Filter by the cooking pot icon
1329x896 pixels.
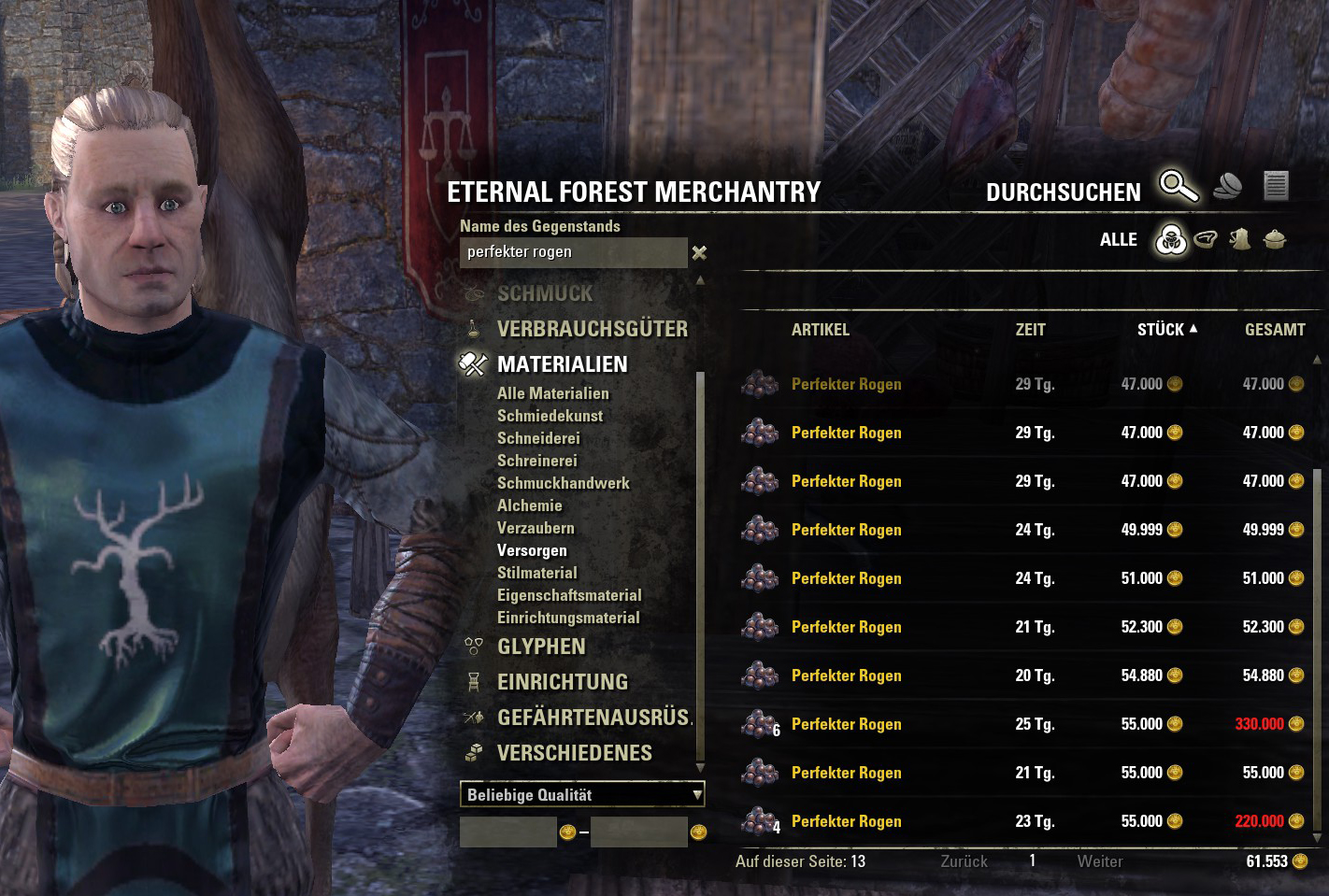coord(1275,239)
